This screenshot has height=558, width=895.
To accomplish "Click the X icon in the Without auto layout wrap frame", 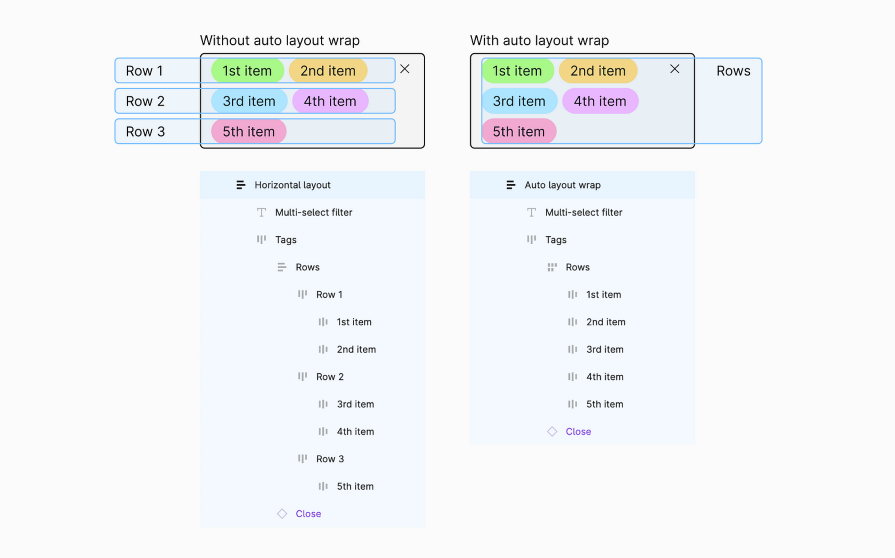I will point(404,69).
